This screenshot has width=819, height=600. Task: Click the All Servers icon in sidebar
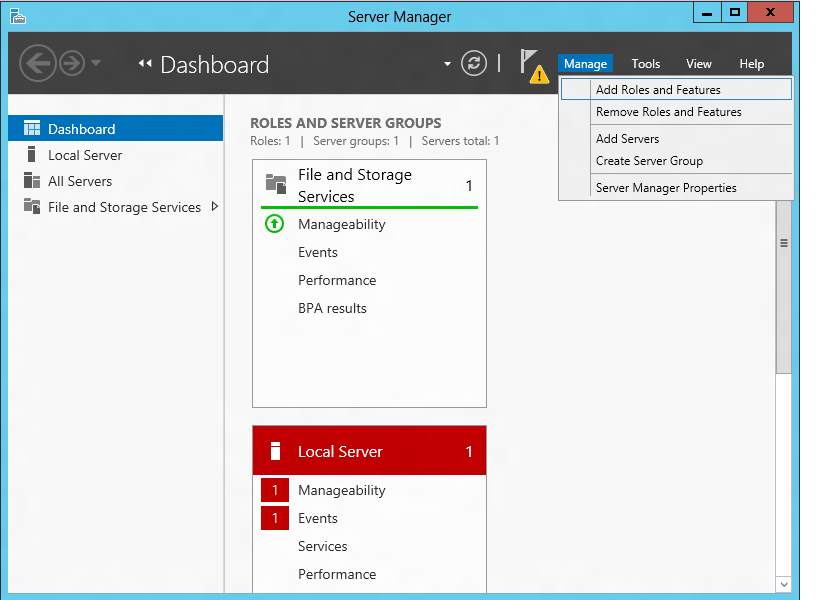click(x=32, y=180)
